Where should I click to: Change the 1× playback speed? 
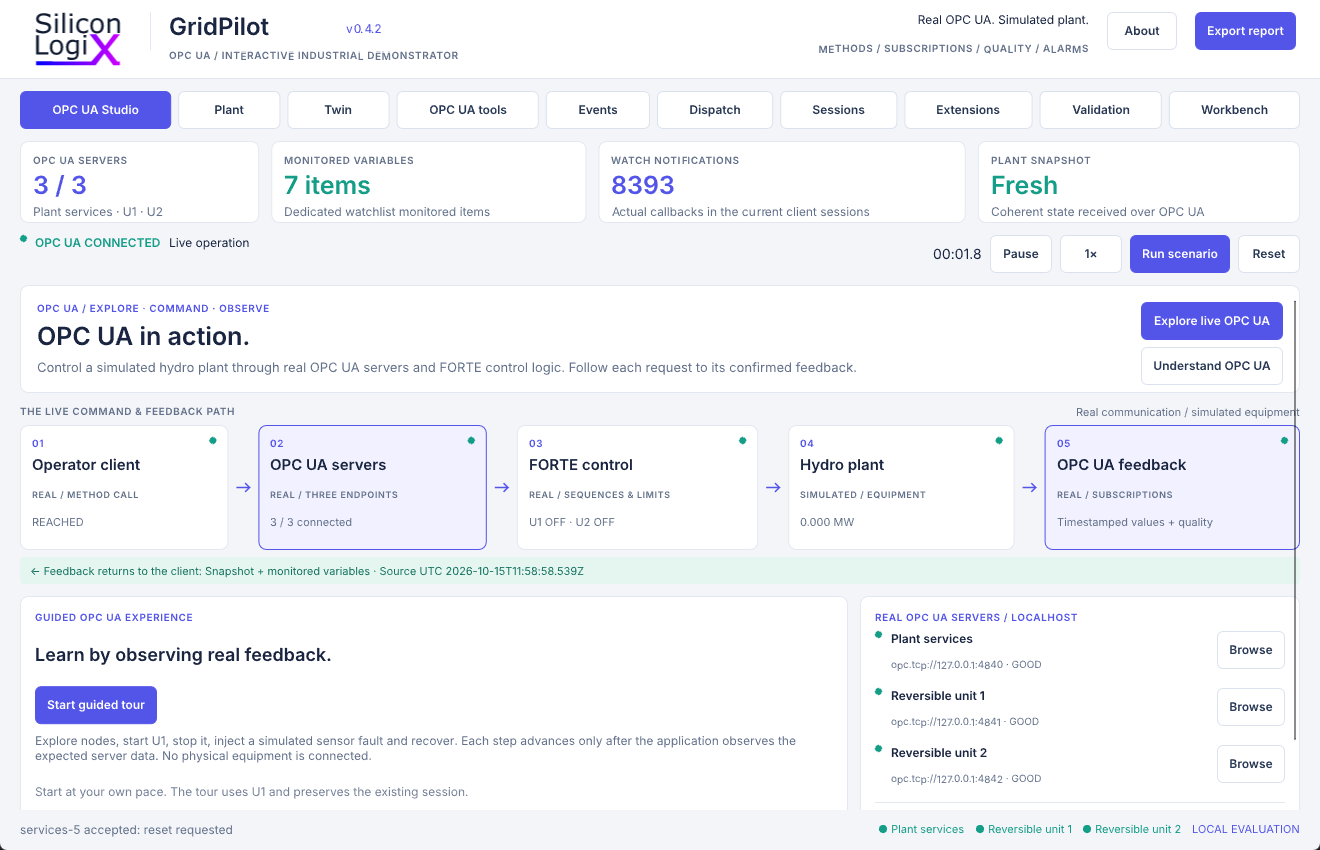pos(1091,254)
